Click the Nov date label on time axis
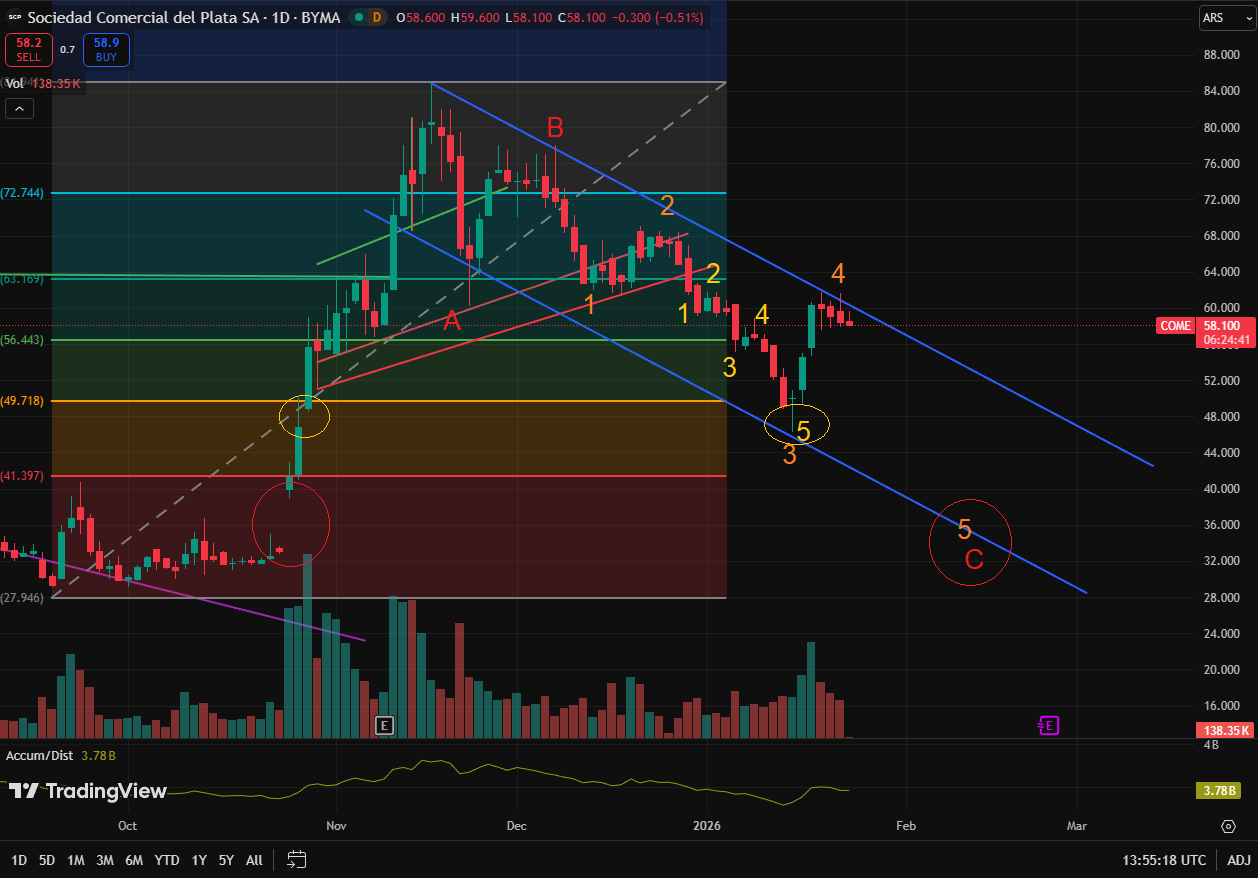Image resolution: width=1258 pixels, height=878 pixels. [338, 826]
